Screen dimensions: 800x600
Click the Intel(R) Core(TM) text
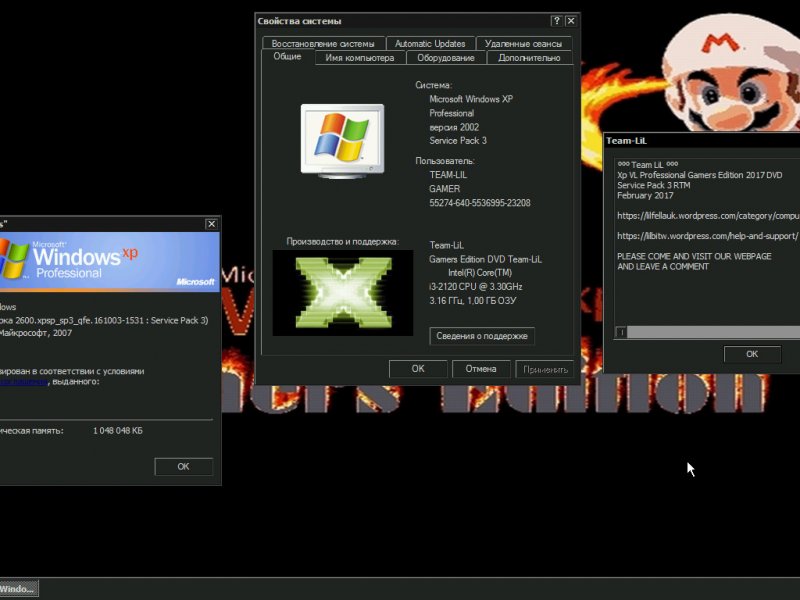pos(480,273)
